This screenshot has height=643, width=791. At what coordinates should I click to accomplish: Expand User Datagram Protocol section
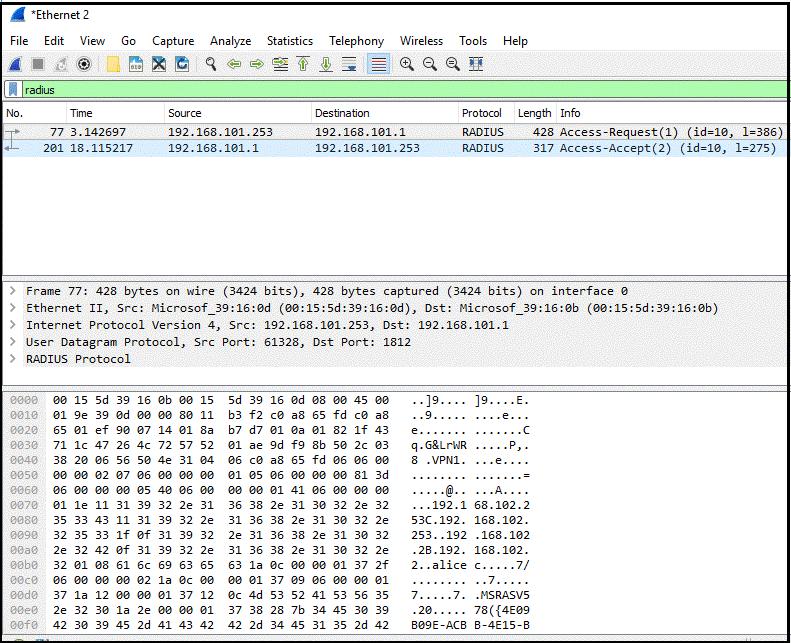click(x=13, y=342)
